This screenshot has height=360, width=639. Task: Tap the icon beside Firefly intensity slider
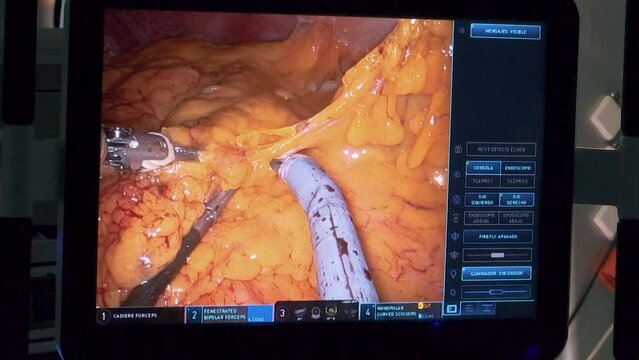point(454,255)
